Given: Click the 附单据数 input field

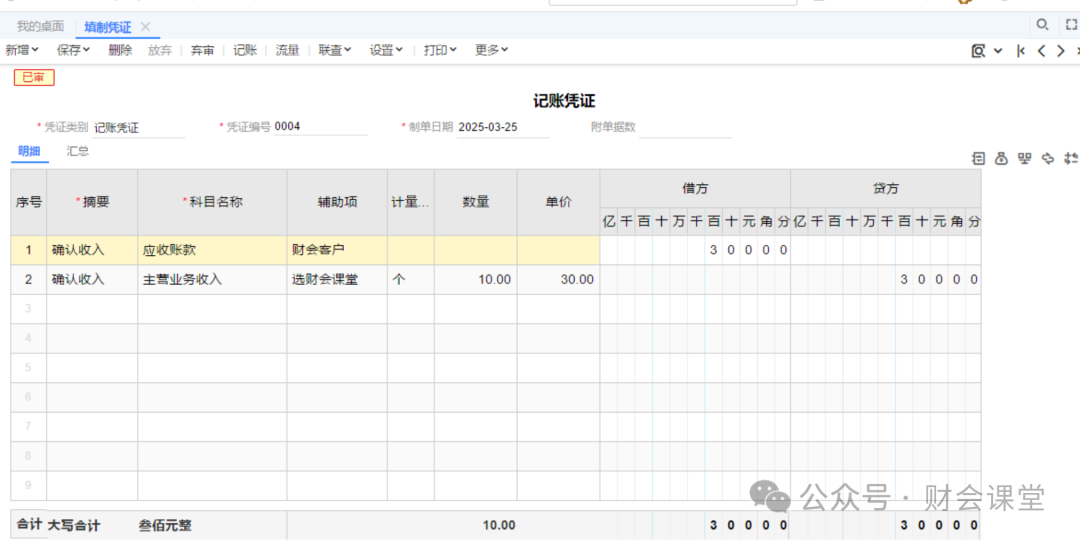Looking at the screenshot, I should coord(685,128).
